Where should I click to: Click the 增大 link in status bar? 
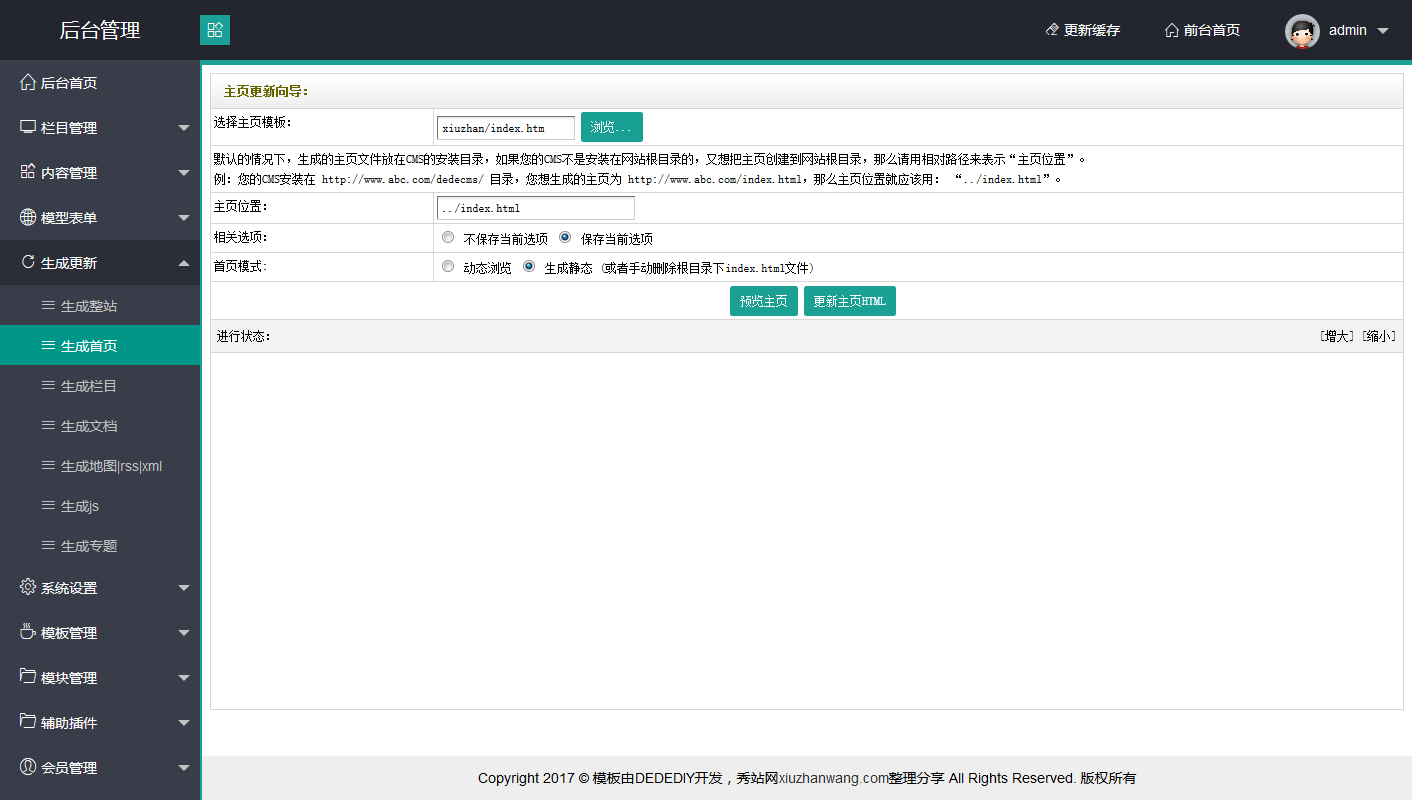[x=1337, y=336]
